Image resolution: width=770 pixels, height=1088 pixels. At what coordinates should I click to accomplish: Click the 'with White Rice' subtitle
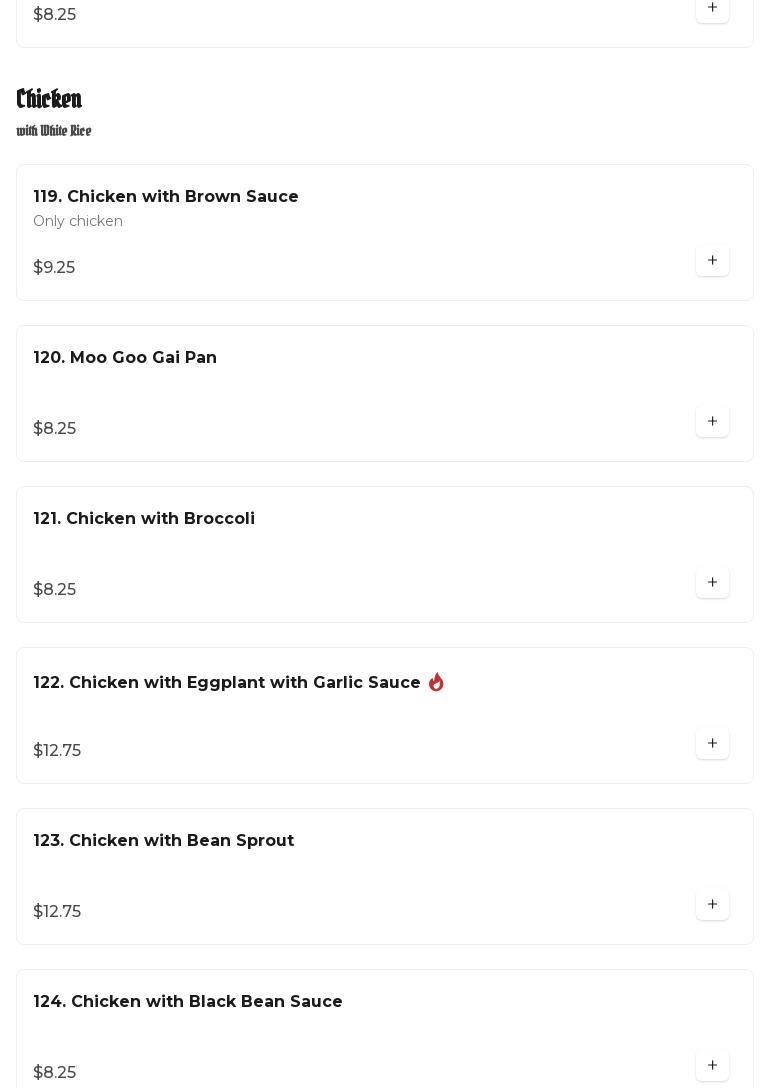(x=54, y=131)
